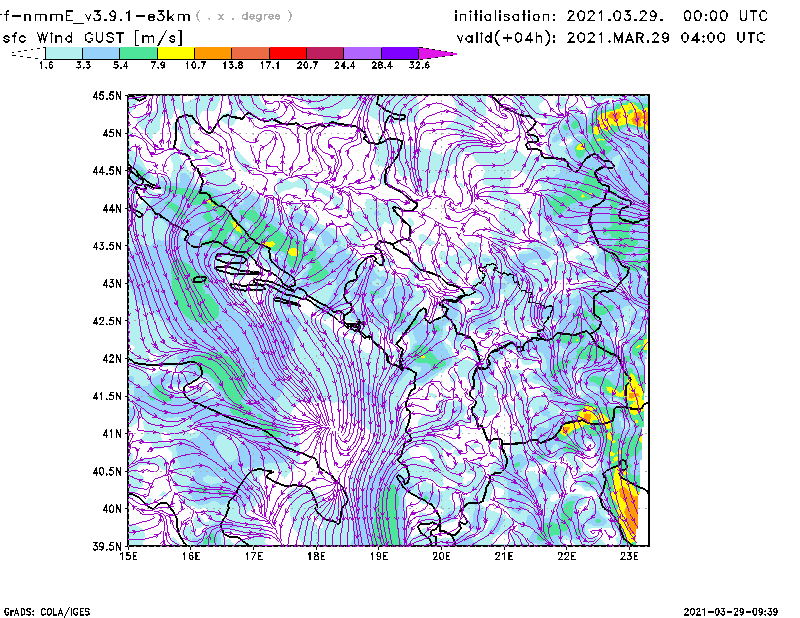Screen dimensions: 800x618
Task: Click the 45.5N latitude label
Action: tap(107, 95)
